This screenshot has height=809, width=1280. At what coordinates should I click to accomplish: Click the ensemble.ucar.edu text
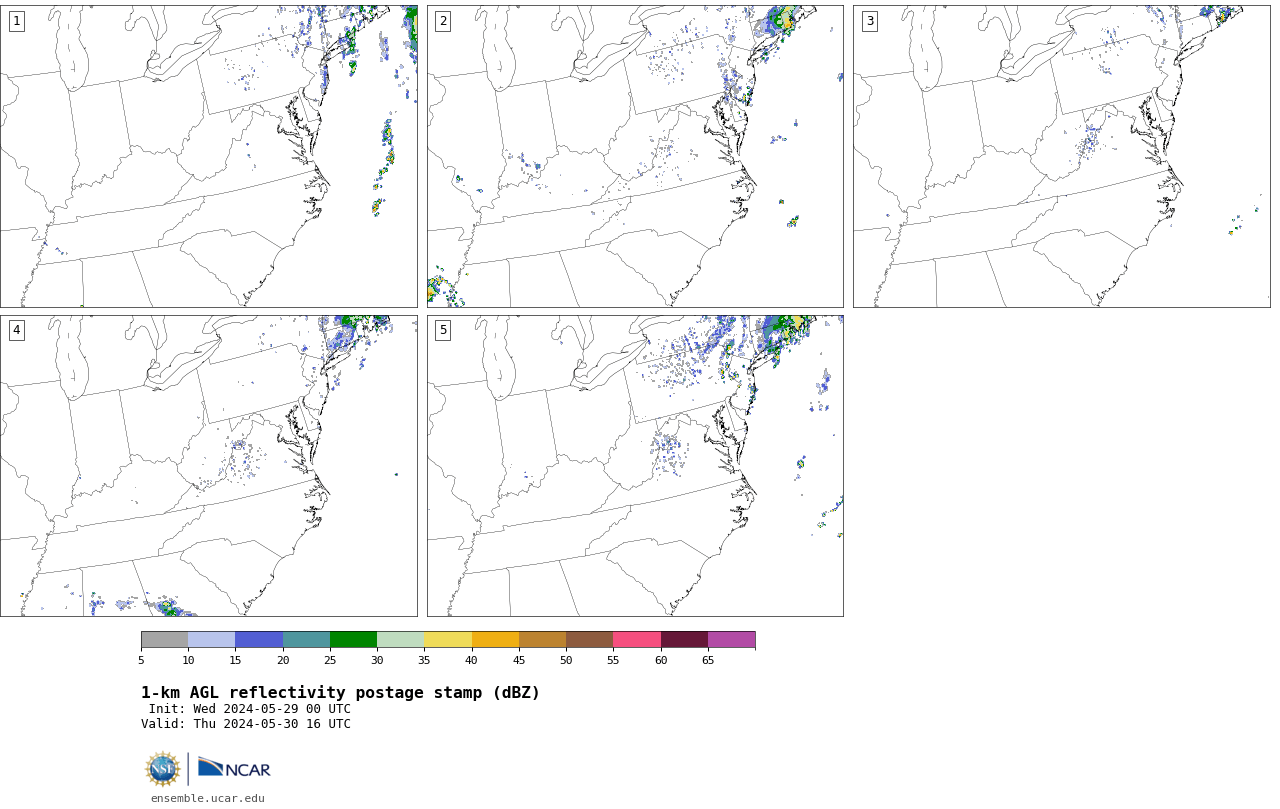tap(208, 799)
